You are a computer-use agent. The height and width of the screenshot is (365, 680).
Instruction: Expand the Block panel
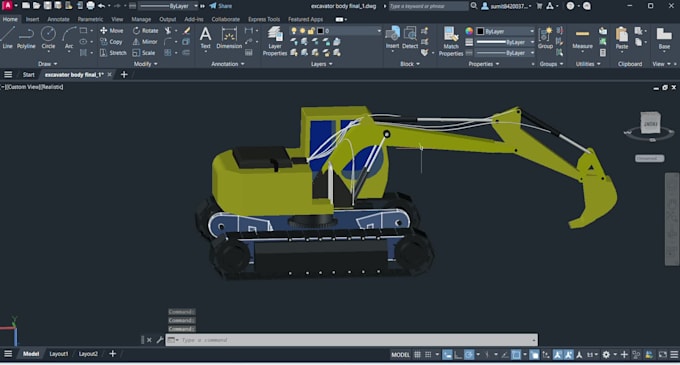(410, 64)
